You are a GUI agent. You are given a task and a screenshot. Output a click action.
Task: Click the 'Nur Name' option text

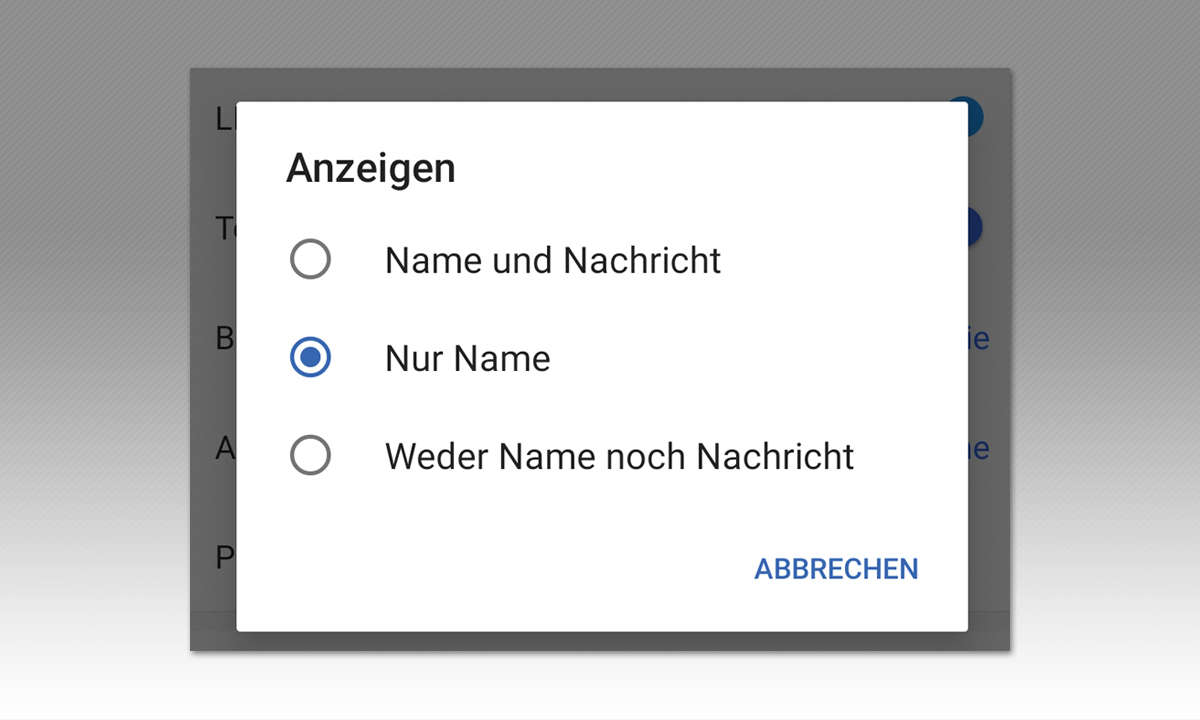click(467, 358)
